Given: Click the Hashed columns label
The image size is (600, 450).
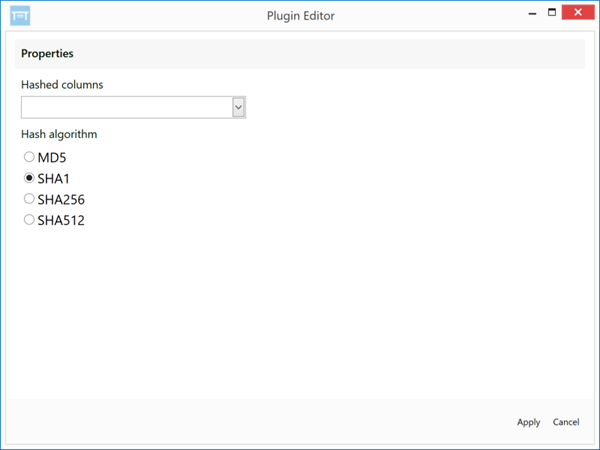Looking at the screenshot, I should point(62,85).
